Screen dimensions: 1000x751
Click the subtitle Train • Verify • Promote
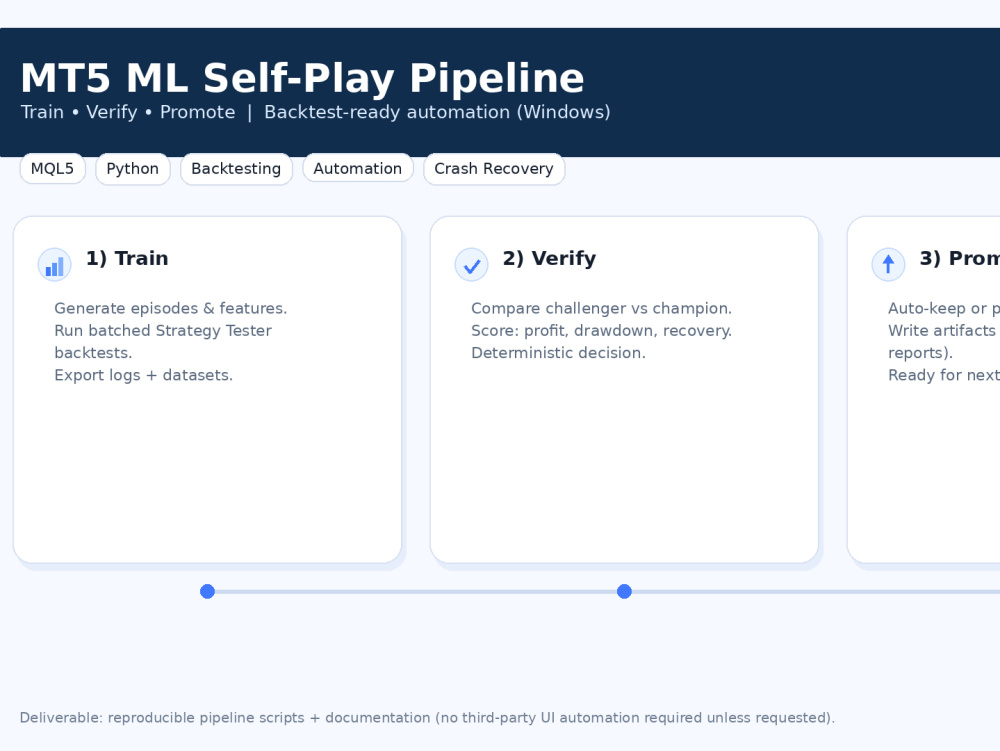[128, 112]
